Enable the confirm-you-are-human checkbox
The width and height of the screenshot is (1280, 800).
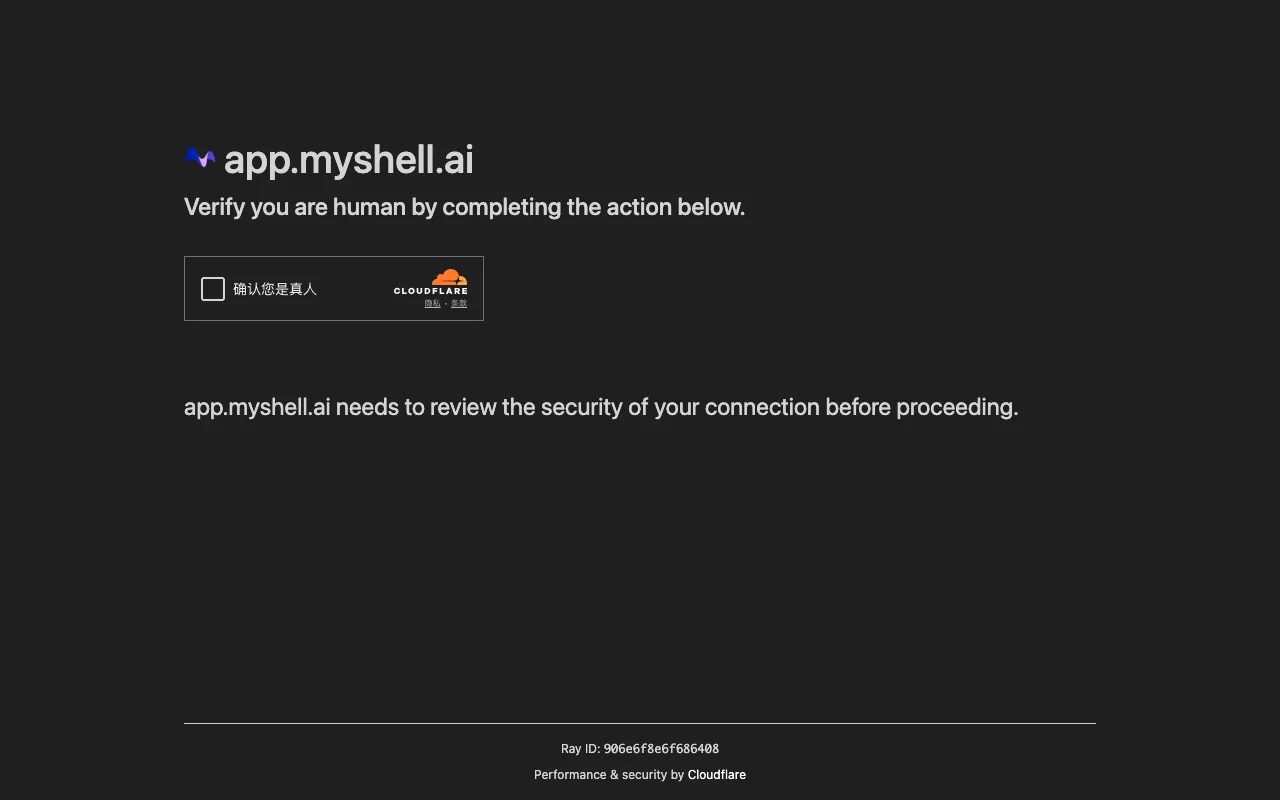212,288
